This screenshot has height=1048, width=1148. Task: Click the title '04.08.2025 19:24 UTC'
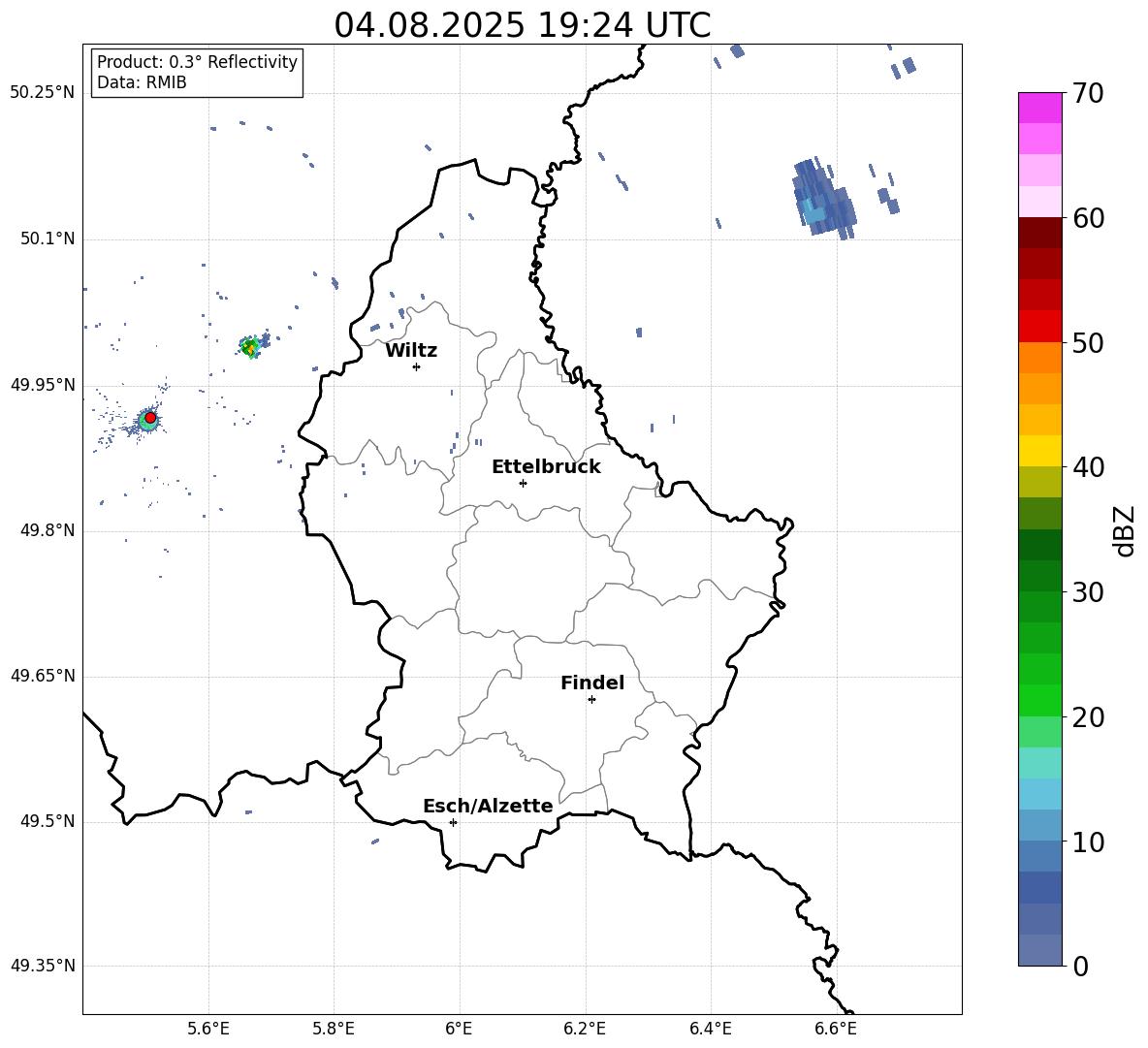pos(522,25)
